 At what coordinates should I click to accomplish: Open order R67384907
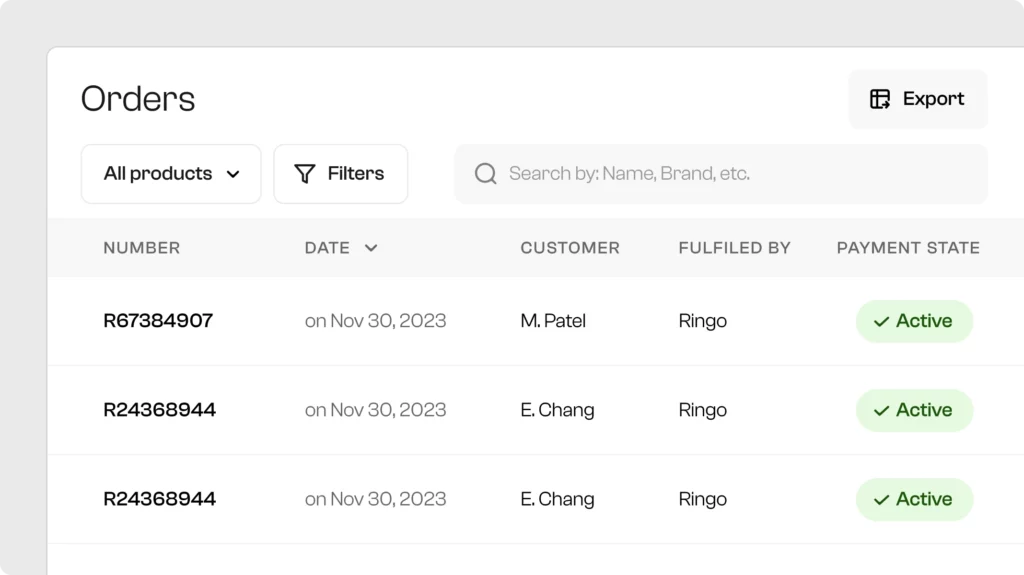coord(158,321)
